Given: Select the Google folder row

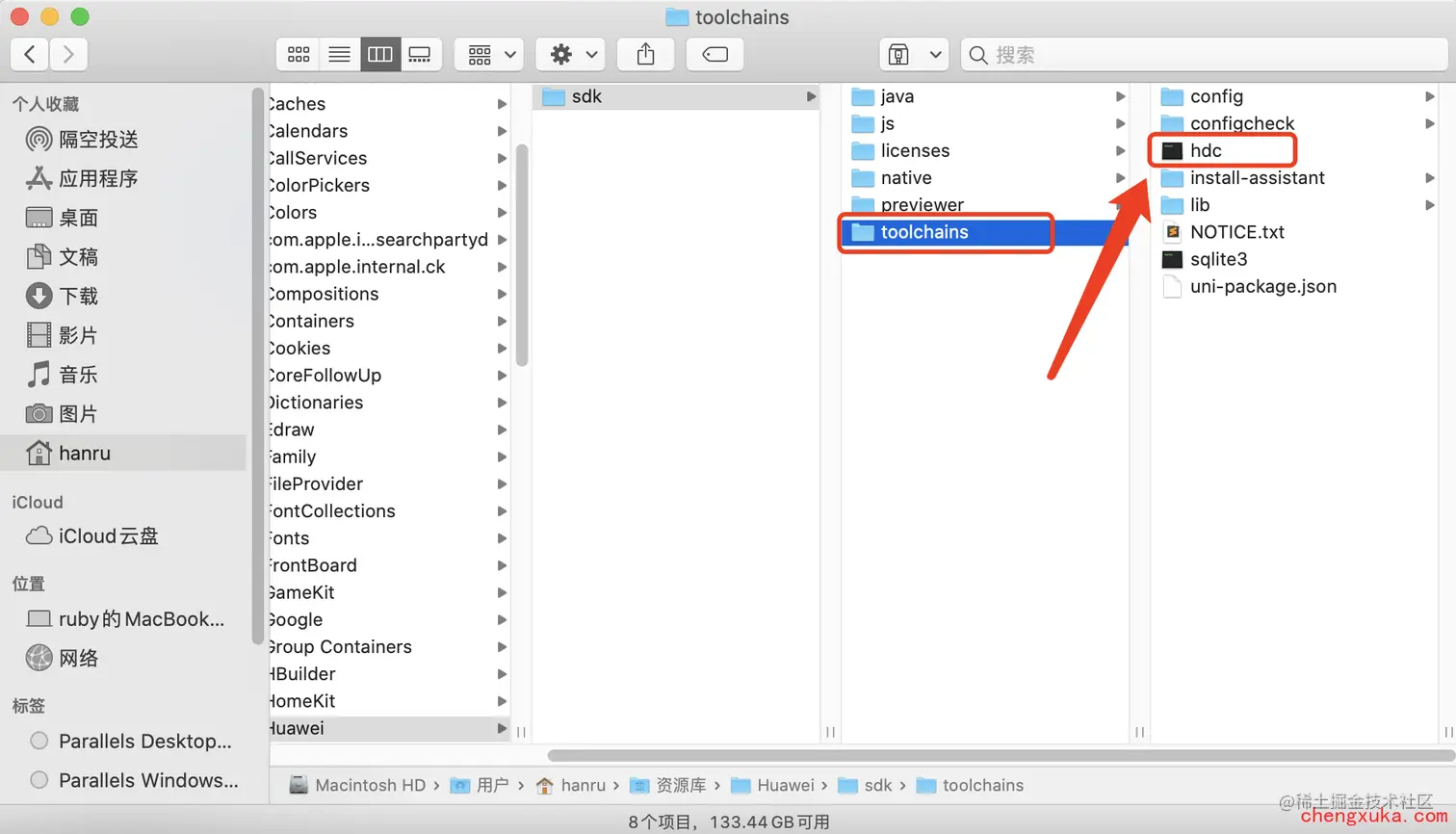Looking at the screenshot, I should point(390,619).
